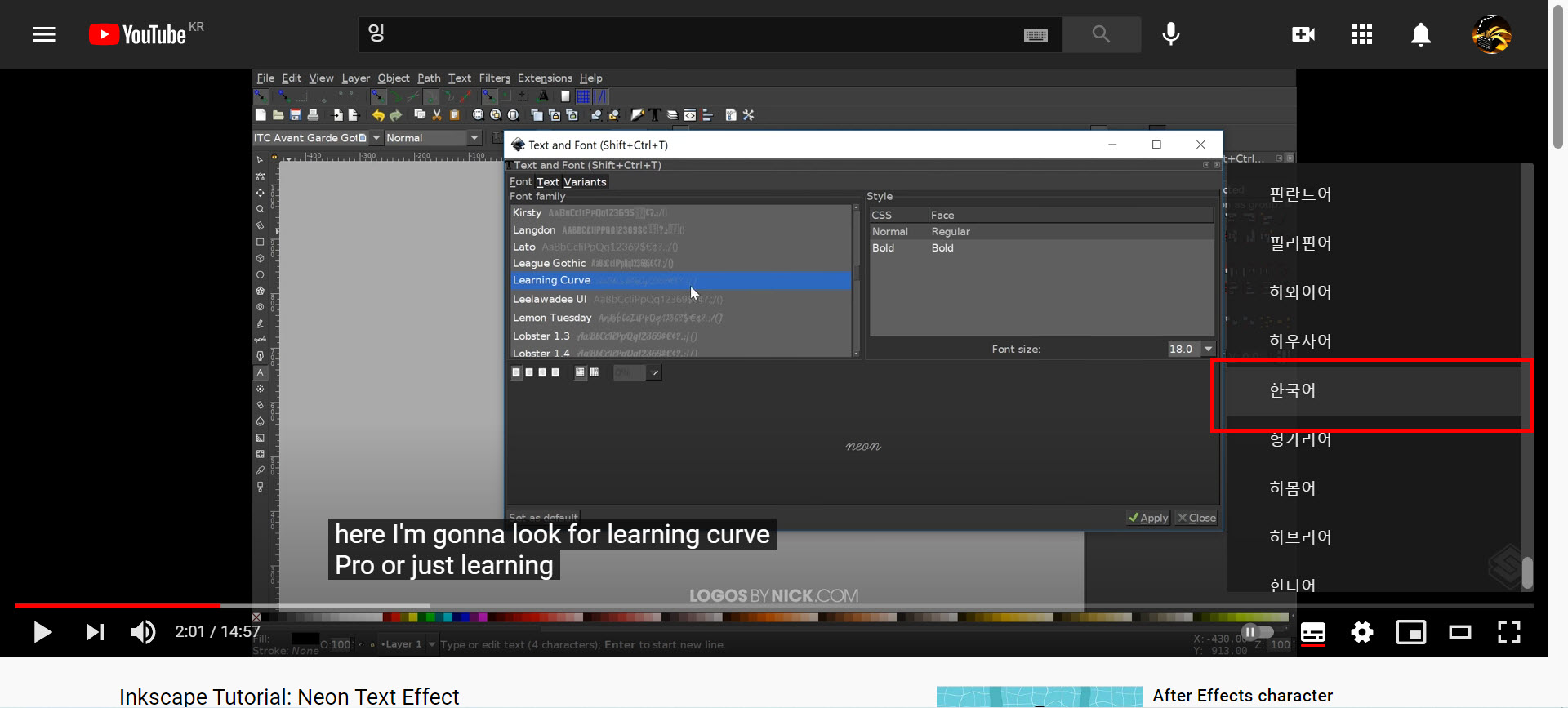Expand the ITC Avant Garde font dropdown
1568x708 pixels.
click(x=376, y=138)
